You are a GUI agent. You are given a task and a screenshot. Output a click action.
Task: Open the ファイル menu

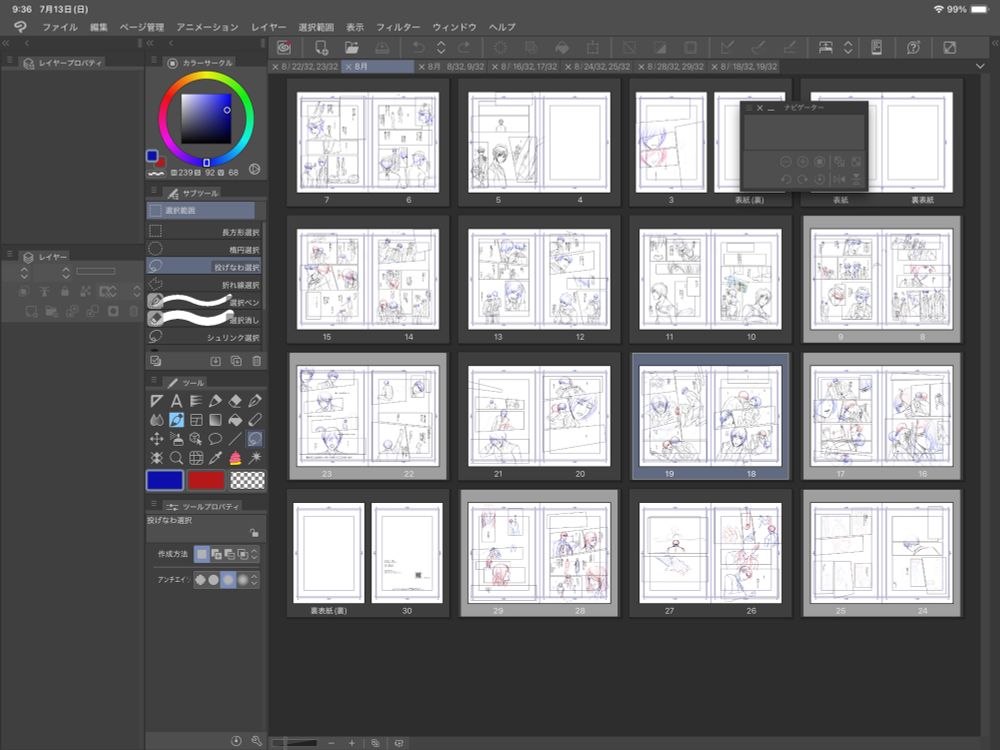pyautogui.click(x=59, y=27)
